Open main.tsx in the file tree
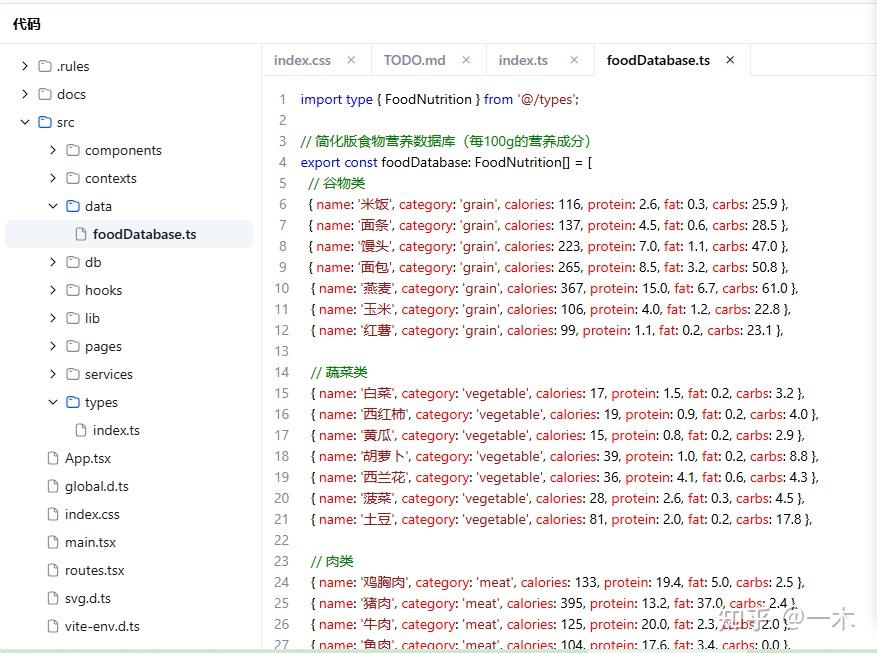 coord(90,542)
